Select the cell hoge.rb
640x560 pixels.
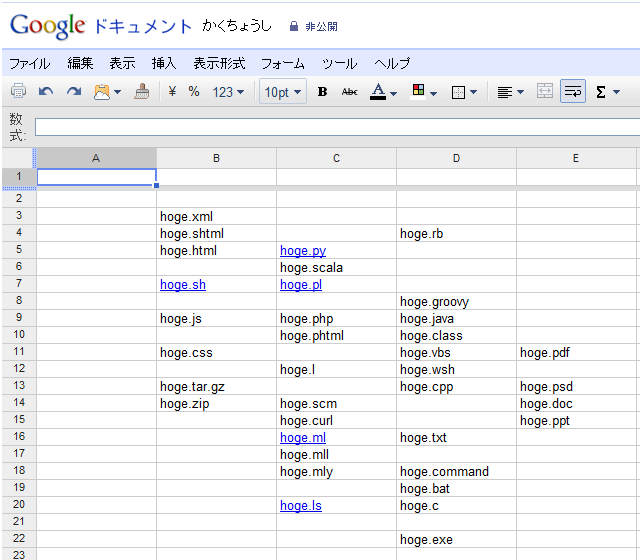pos(456,233)
